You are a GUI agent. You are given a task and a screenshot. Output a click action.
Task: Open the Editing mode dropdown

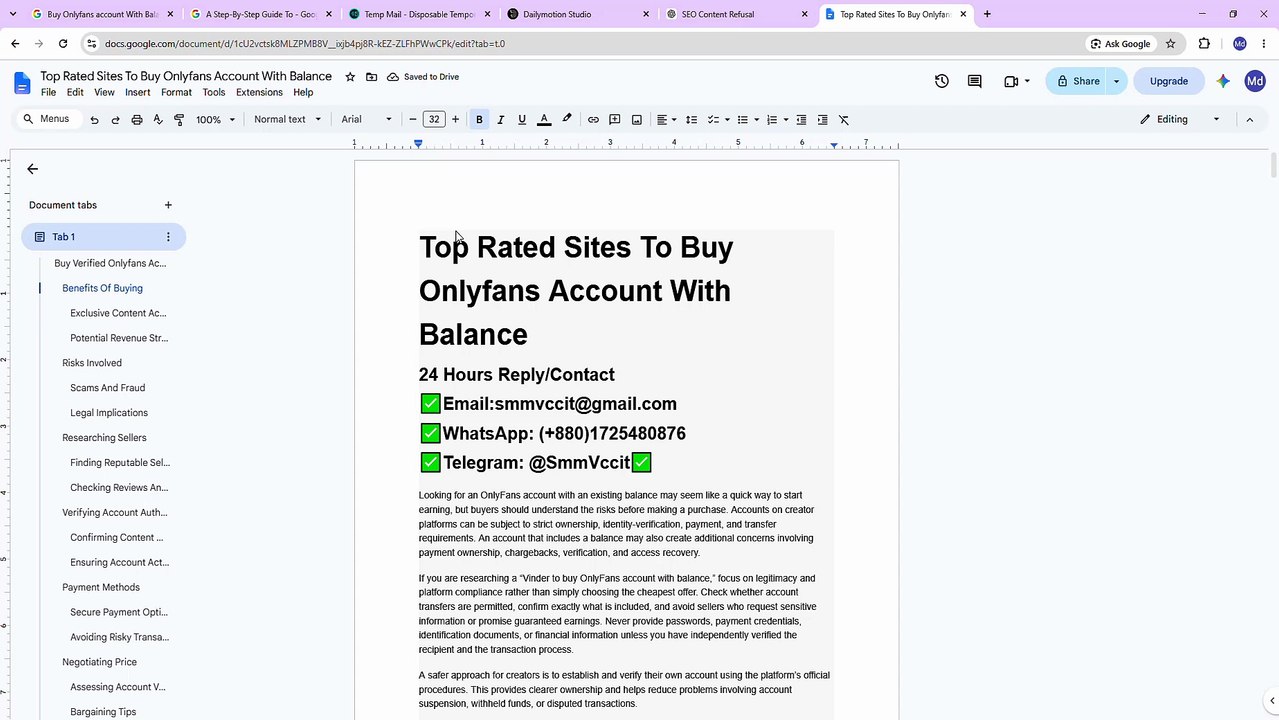(1180, 120)
